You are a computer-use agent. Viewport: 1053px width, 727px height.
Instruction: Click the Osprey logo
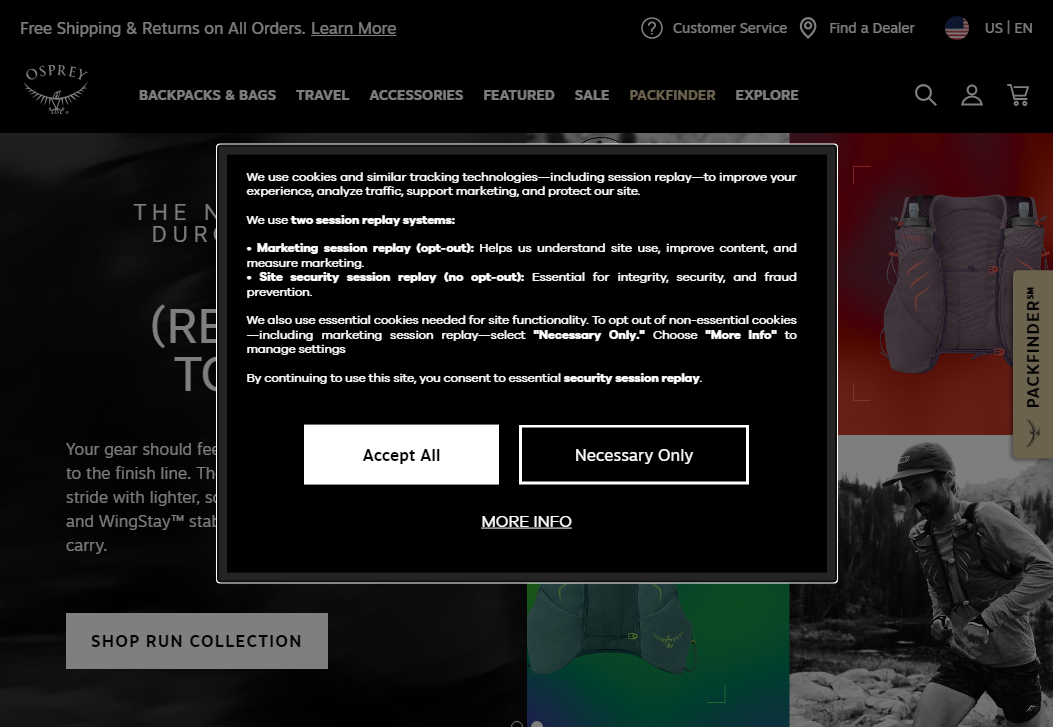click(x=56, y=89)
